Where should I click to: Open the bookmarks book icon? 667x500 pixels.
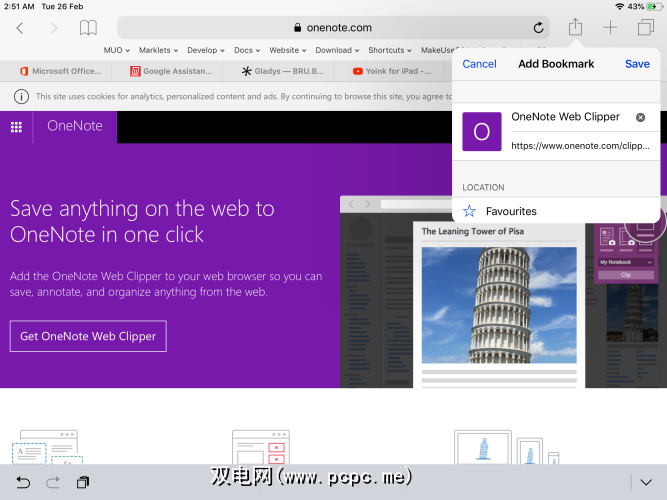pos(88,28)
